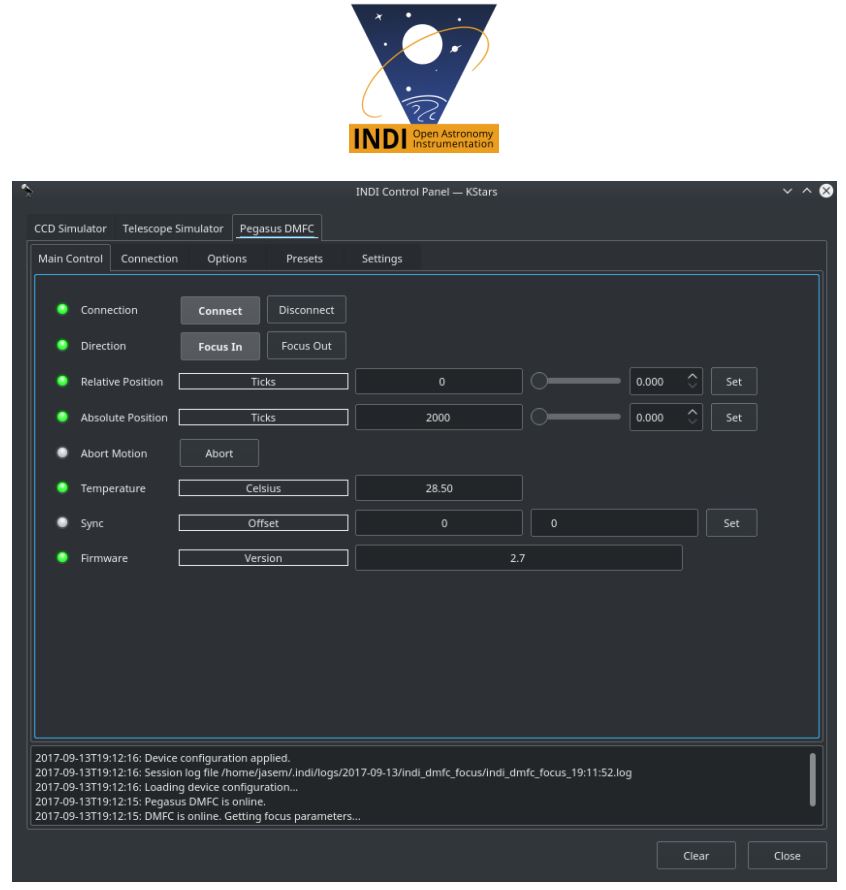
Task: Click the Absolute Position Ticks label box
Action: coord(263,417)
